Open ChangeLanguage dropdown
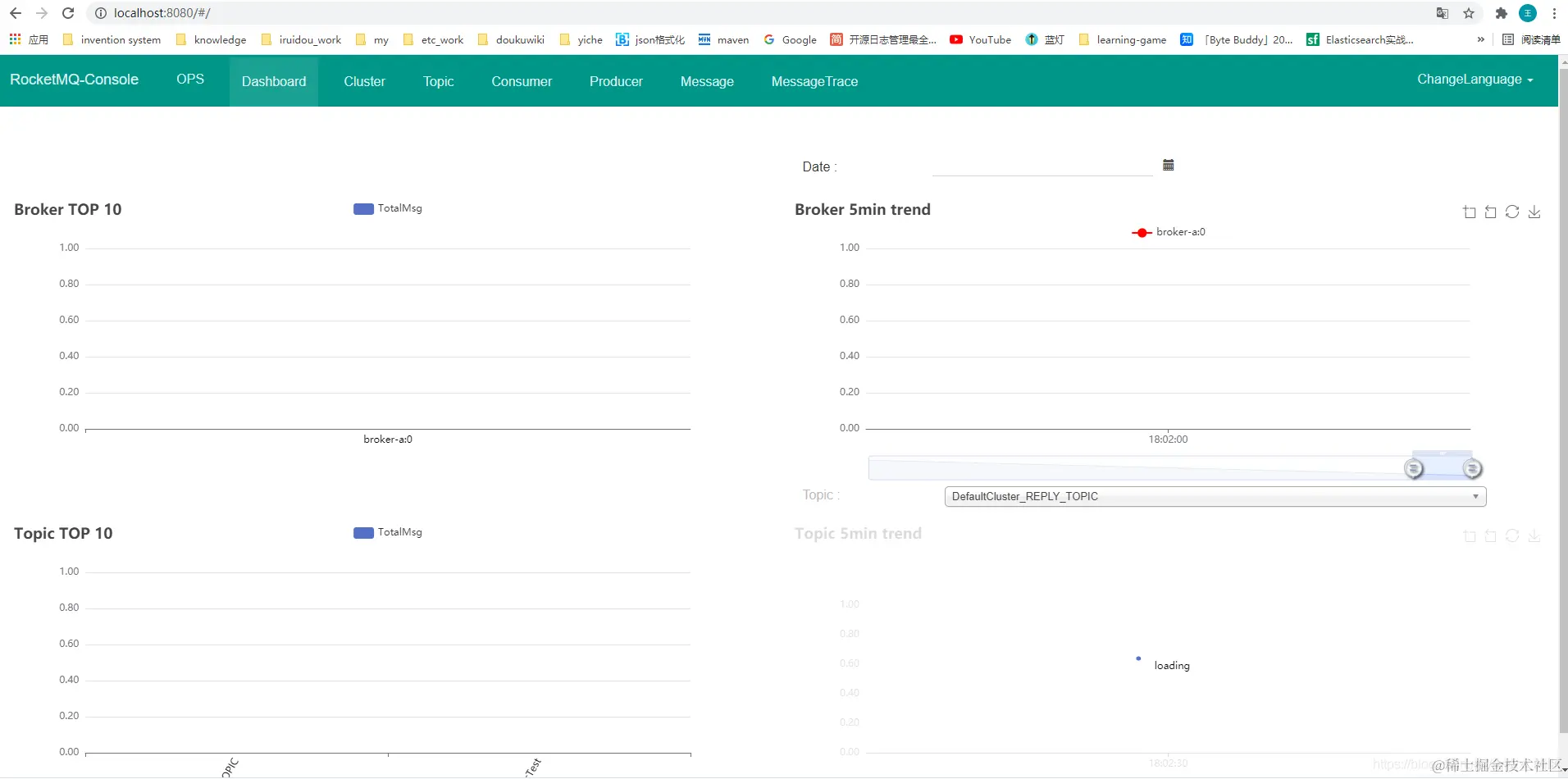 point(1475,80)
